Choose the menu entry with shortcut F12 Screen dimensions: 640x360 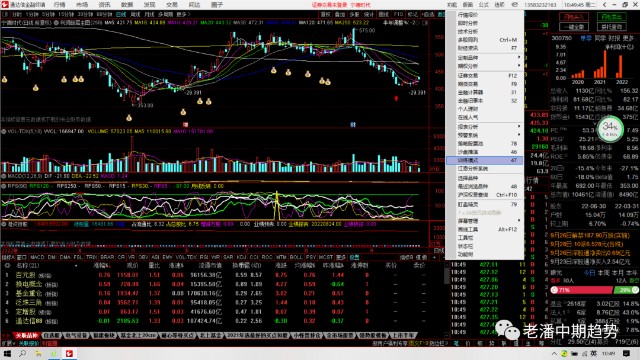click(x=485, y=76)
